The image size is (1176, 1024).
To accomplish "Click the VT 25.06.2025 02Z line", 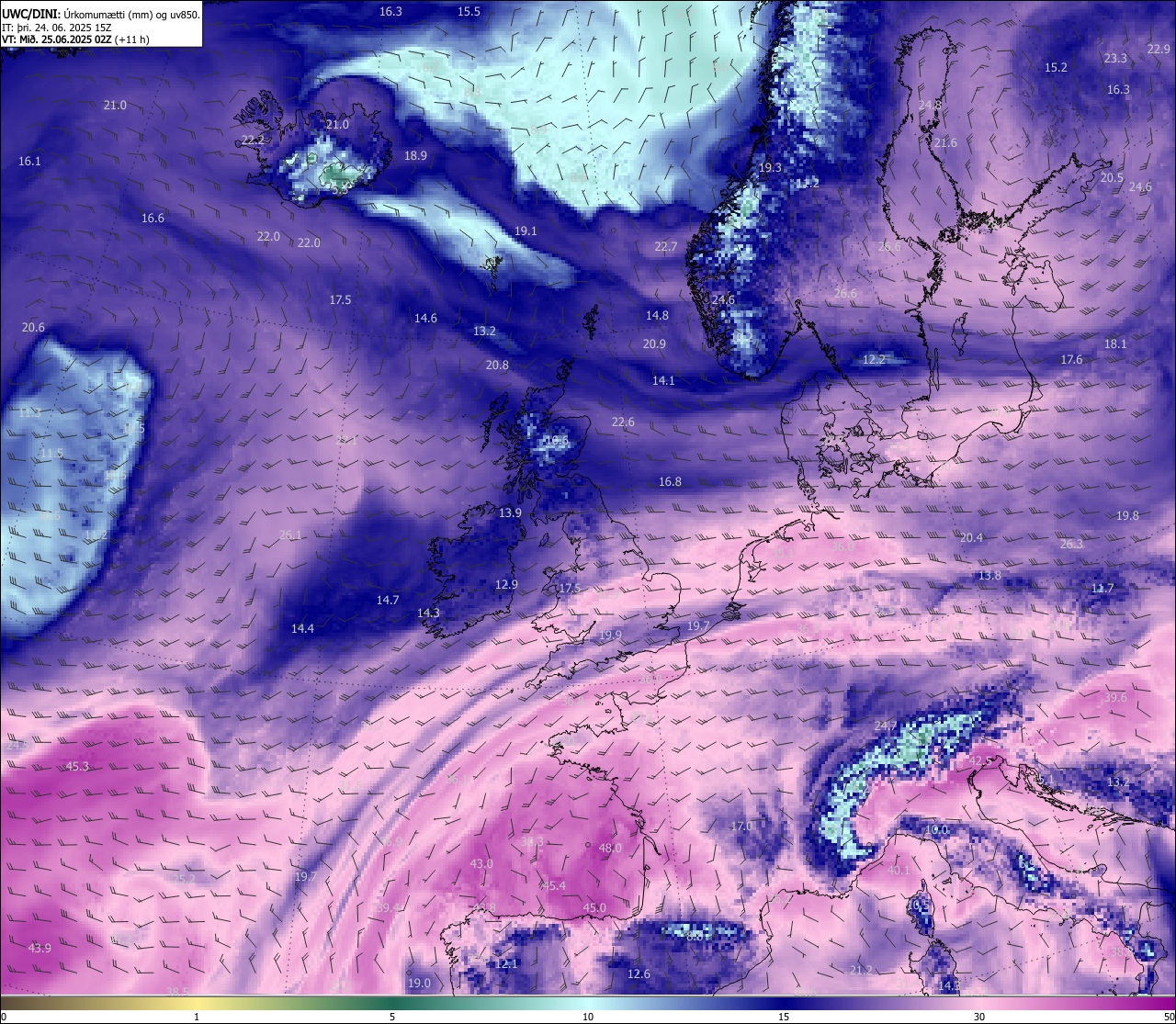I will coord(75,39).
